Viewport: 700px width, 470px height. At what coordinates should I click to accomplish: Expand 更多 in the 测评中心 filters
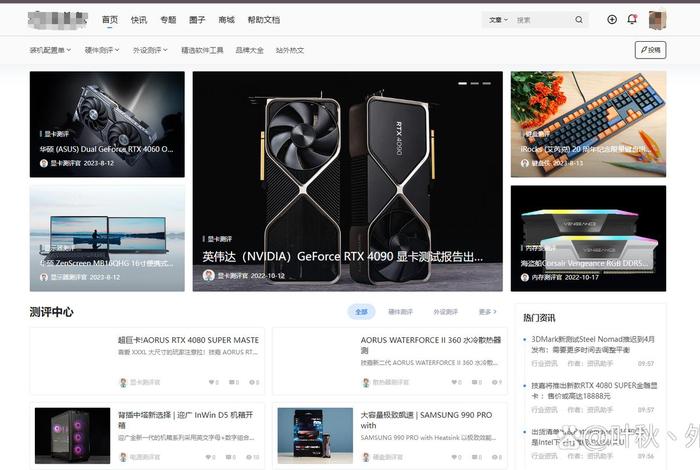tap(488, 312)
